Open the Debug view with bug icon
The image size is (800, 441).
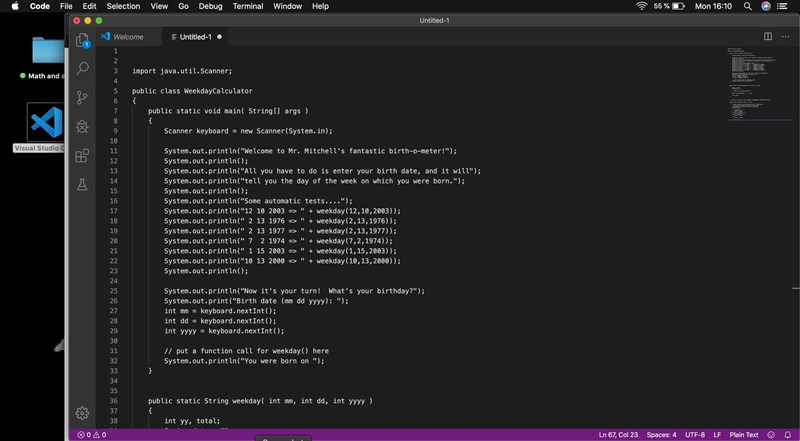tap(82, 127)
